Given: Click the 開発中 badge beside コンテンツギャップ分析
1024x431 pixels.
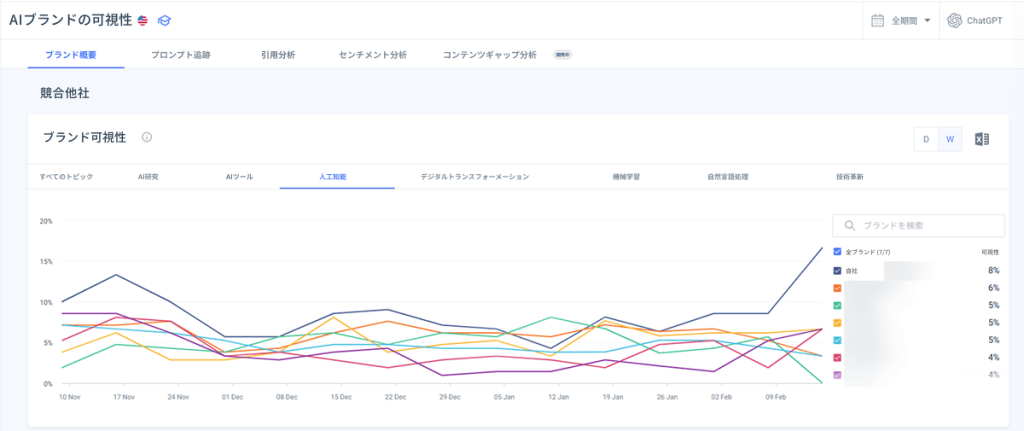Looking at the screenshot, I should 563,55.
